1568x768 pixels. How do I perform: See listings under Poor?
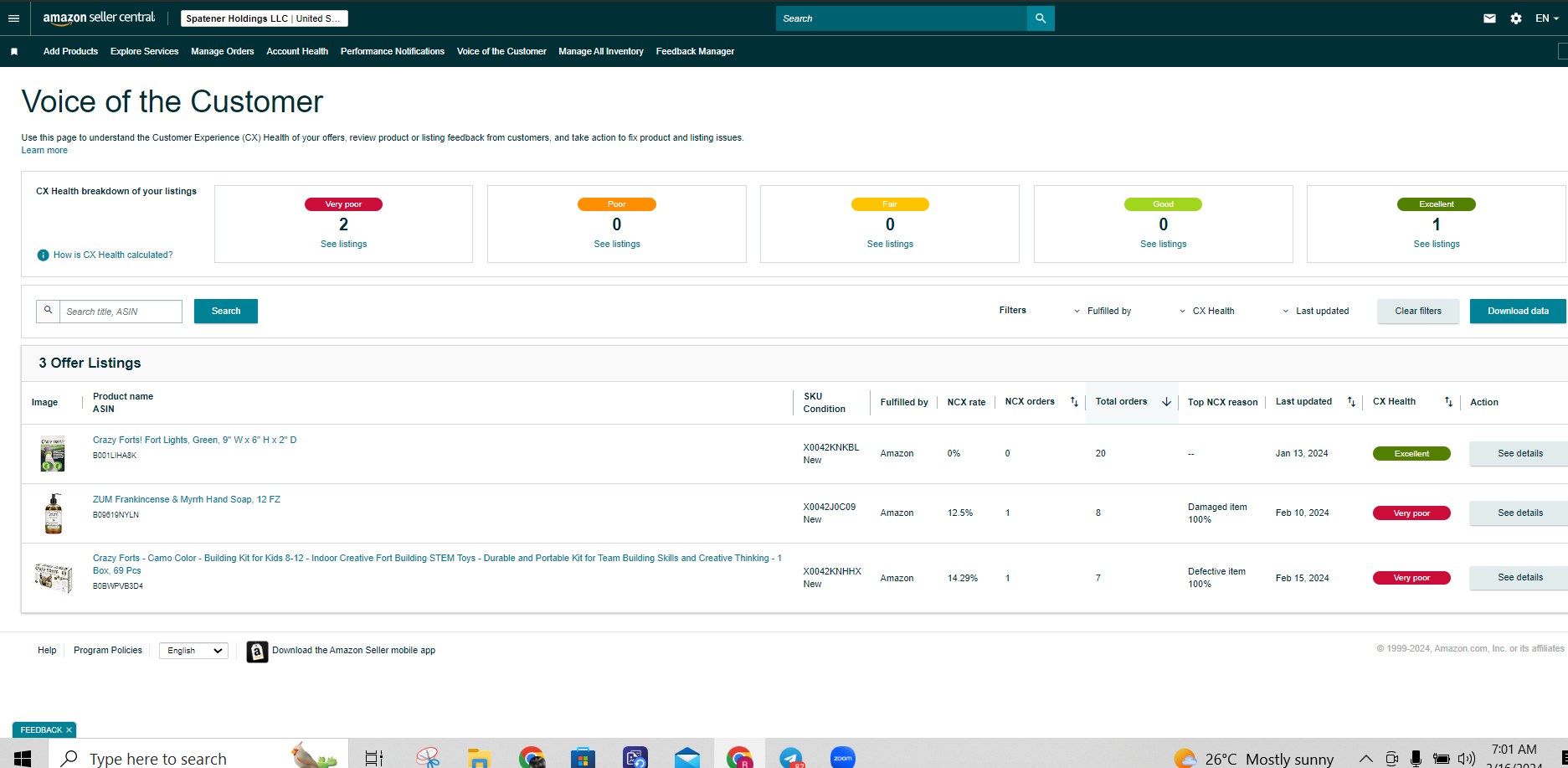(617, 245)
